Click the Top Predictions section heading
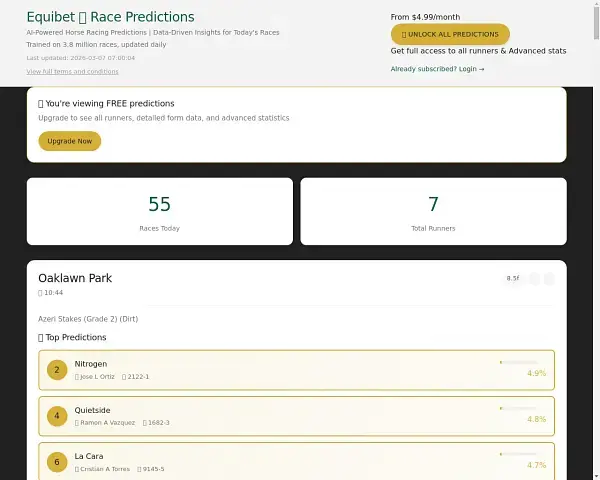Viewport: 600px width, 480px height. tap(75, 338)
